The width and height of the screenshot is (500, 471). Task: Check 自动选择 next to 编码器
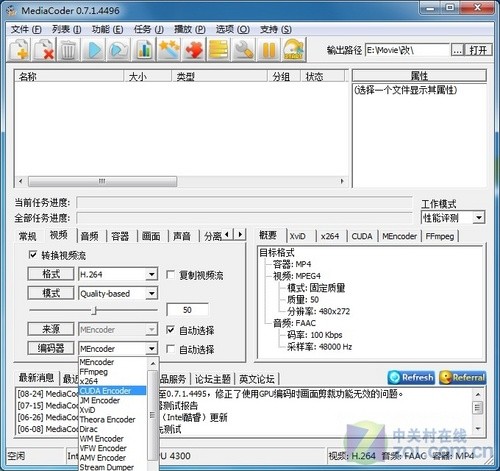tap(170, 349)
